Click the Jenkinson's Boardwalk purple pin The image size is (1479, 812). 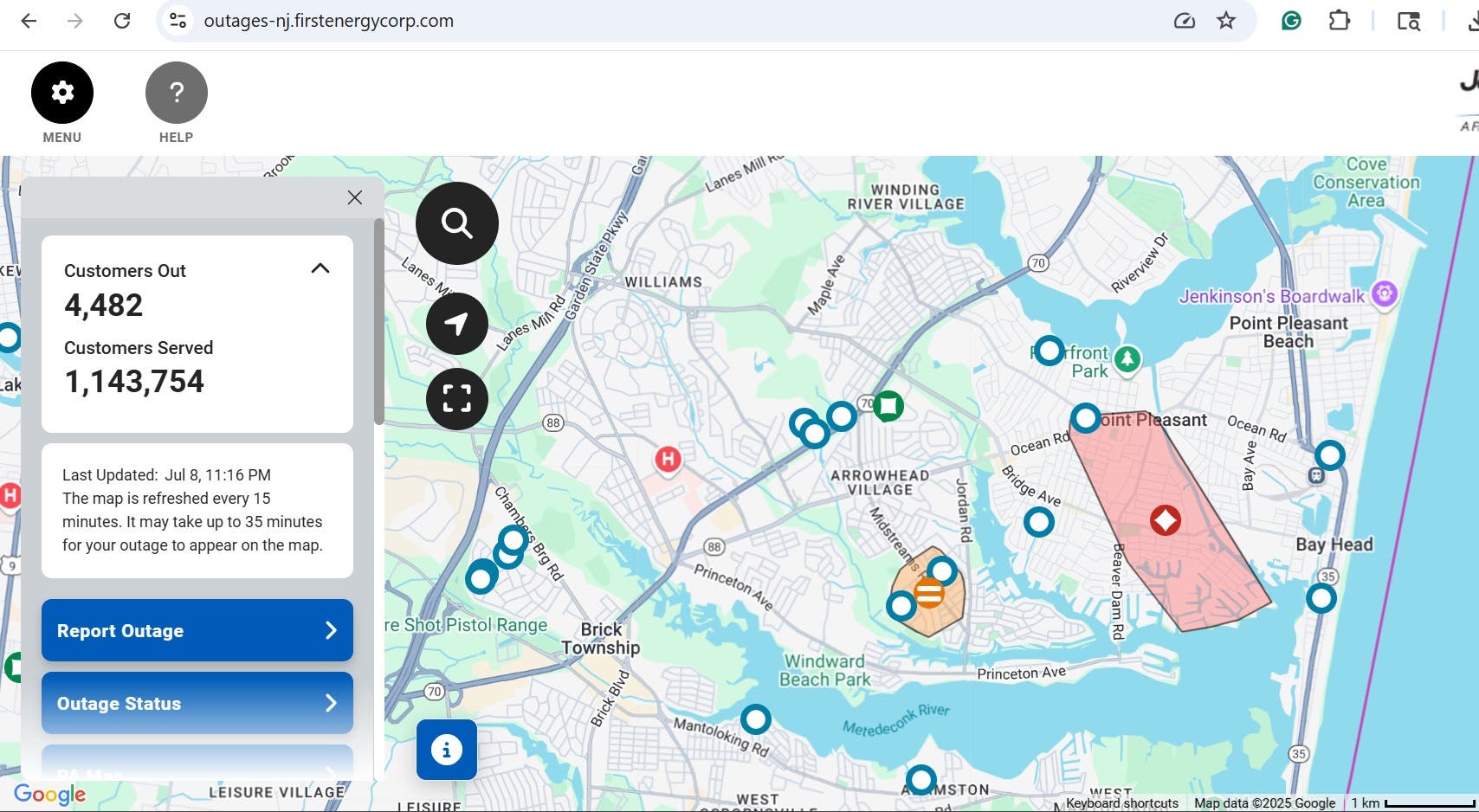(1385, 294)
